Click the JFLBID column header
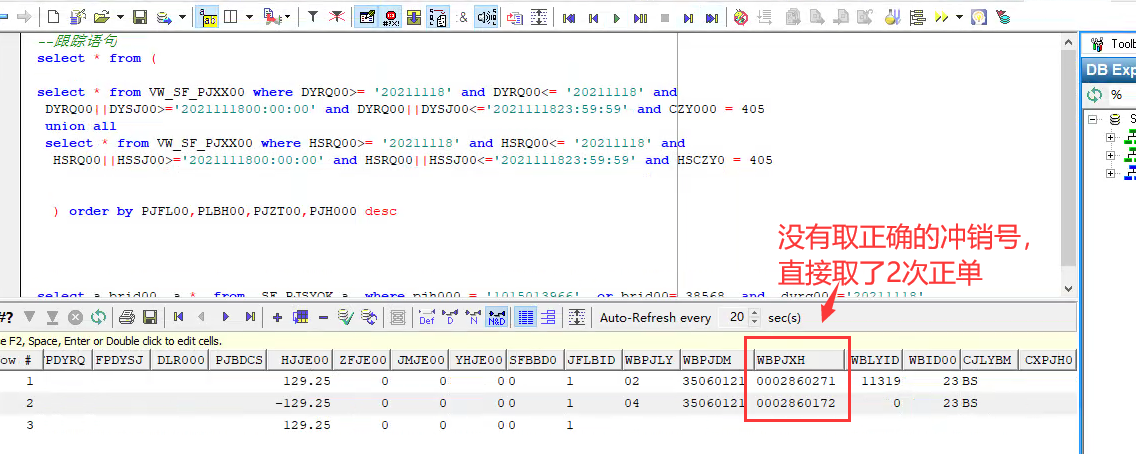Viewport: 1136px width, 454px height. pyautogui.click(x=591, y=359)
